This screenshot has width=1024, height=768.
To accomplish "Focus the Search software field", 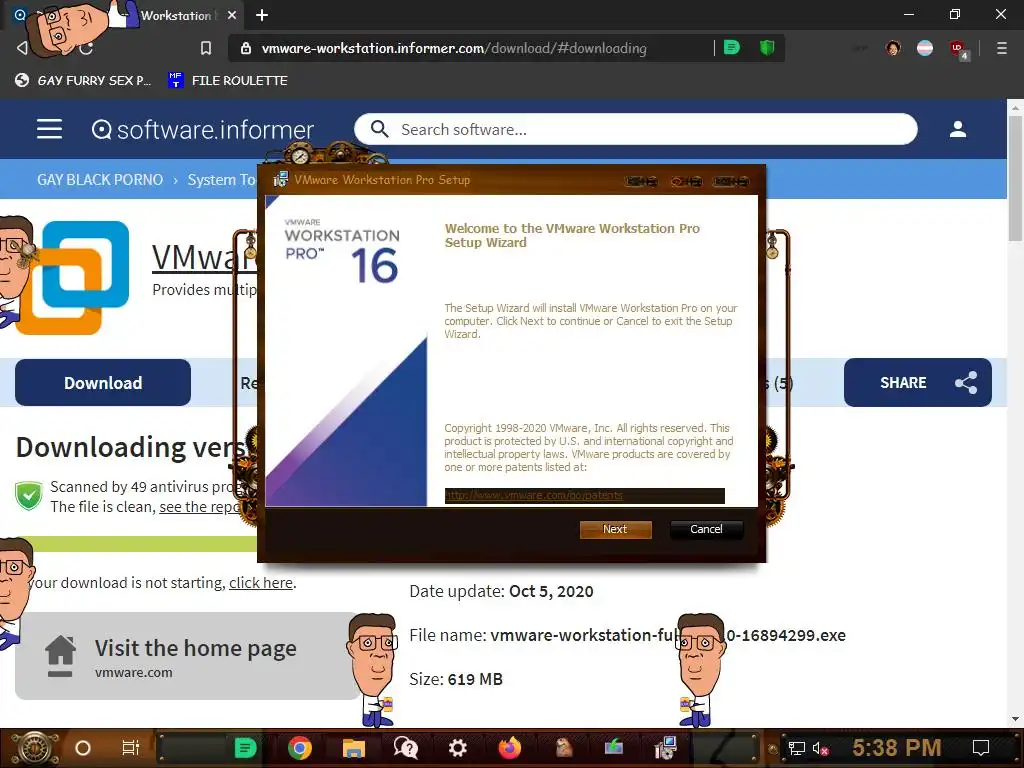I will point(635,129).
